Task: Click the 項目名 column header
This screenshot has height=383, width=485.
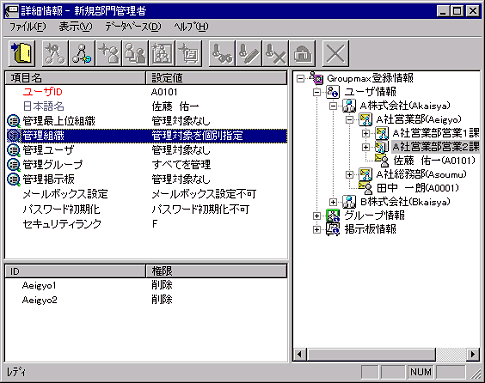Action: click(75, 78)
